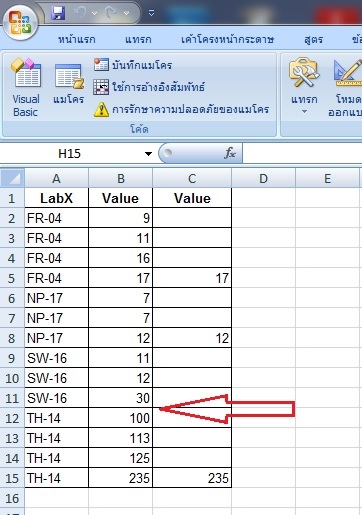
Task: Click cell B13 with value 113
Action: click(120, 438)
